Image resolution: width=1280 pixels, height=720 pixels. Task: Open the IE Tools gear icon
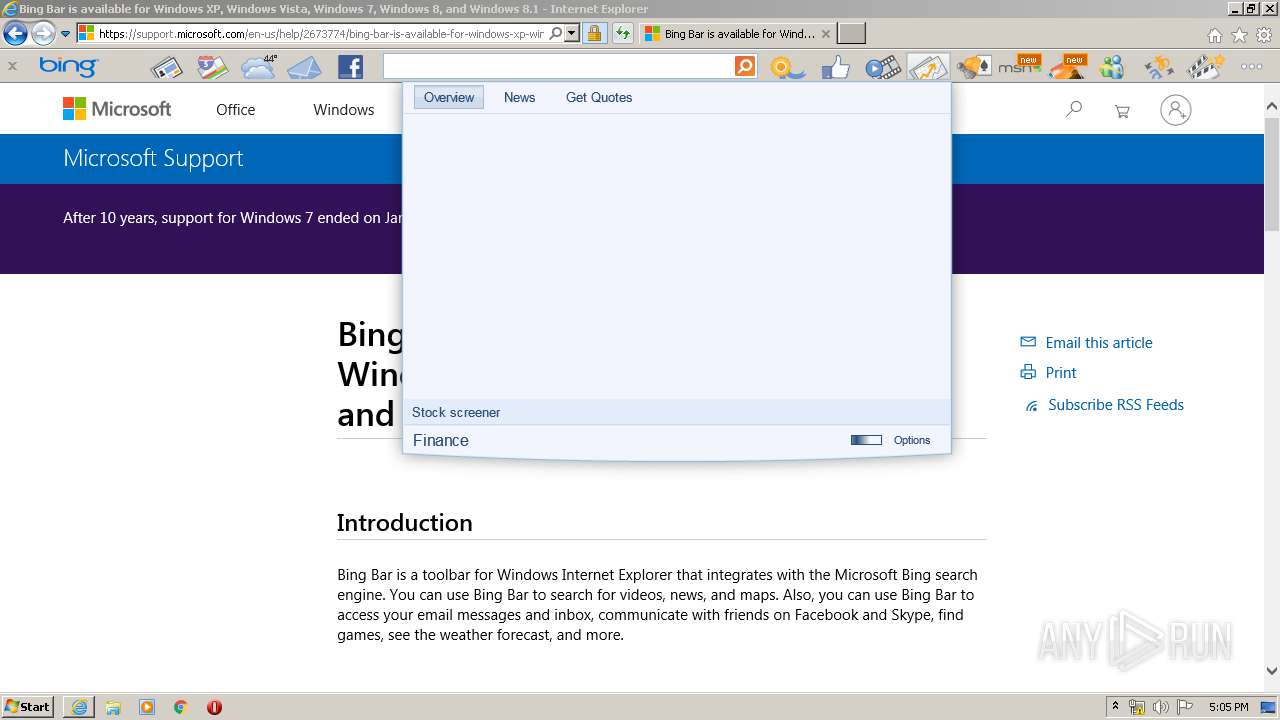[x=1264, y=35]
